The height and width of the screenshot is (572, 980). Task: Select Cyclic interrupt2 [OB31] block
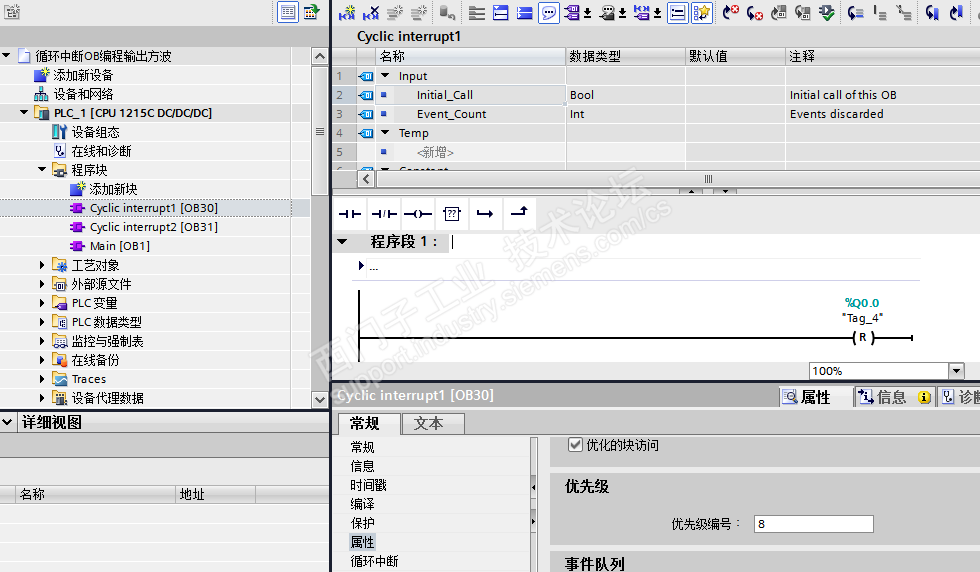click(153, 227)
